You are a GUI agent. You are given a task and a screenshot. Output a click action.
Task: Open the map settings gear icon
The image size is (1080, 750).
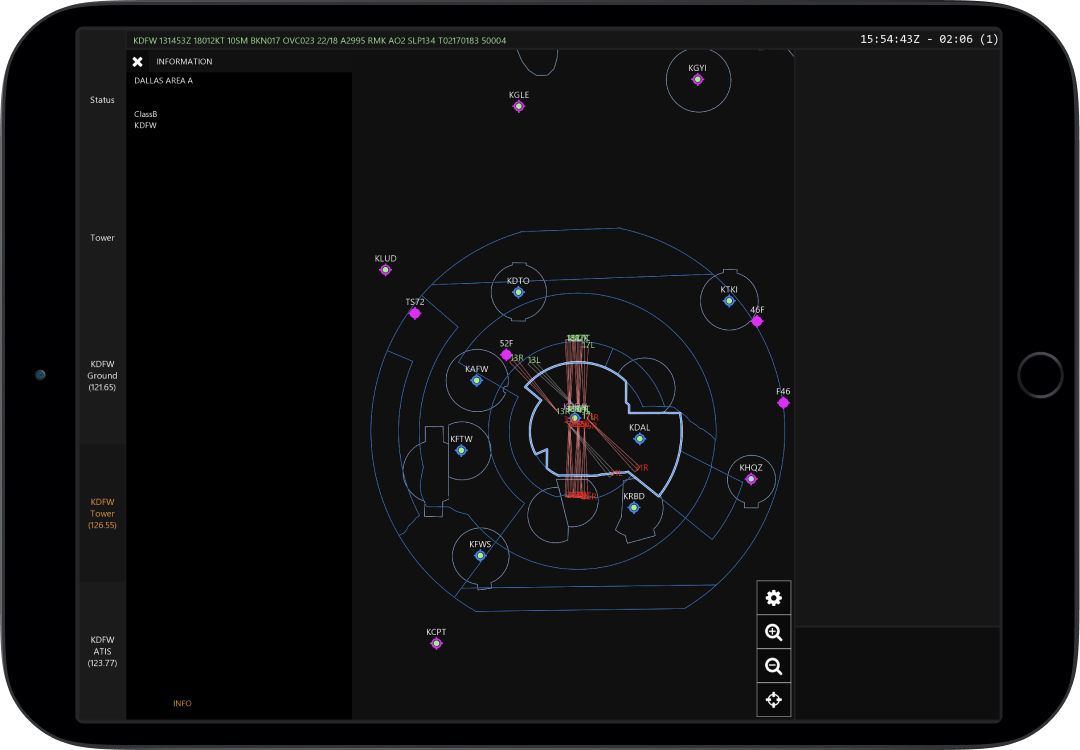click(x=774, y=597)
